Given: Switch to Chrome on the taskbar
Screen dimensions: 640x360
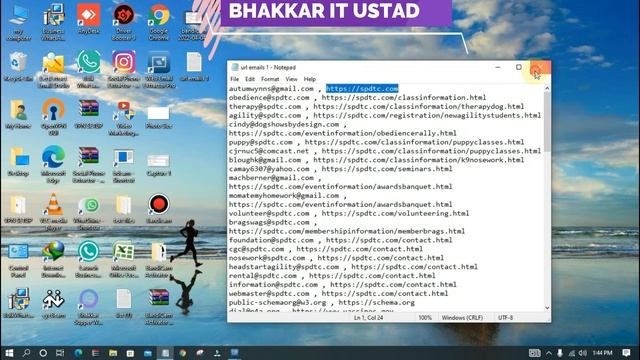Looking at the screenshot, I should [183, 353].
